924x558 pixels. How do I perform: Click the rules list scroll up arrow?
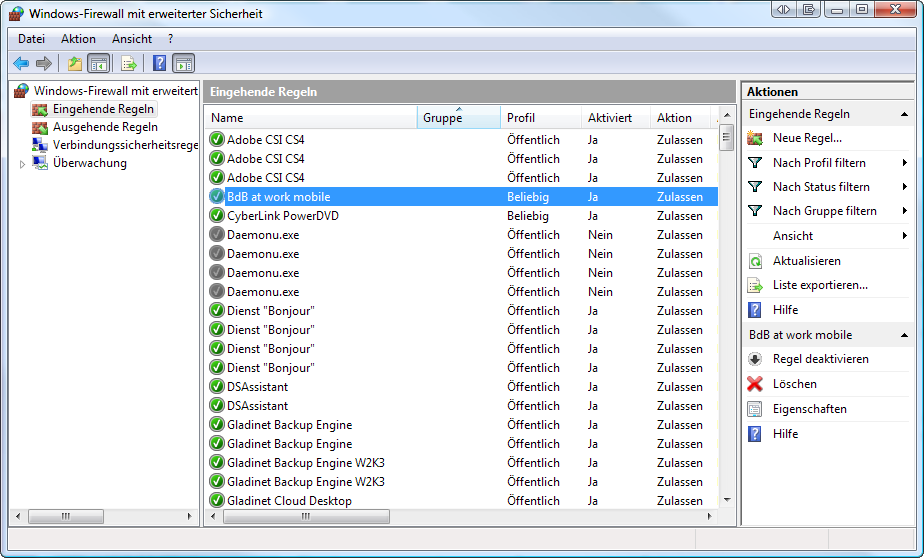click(727, 115)
